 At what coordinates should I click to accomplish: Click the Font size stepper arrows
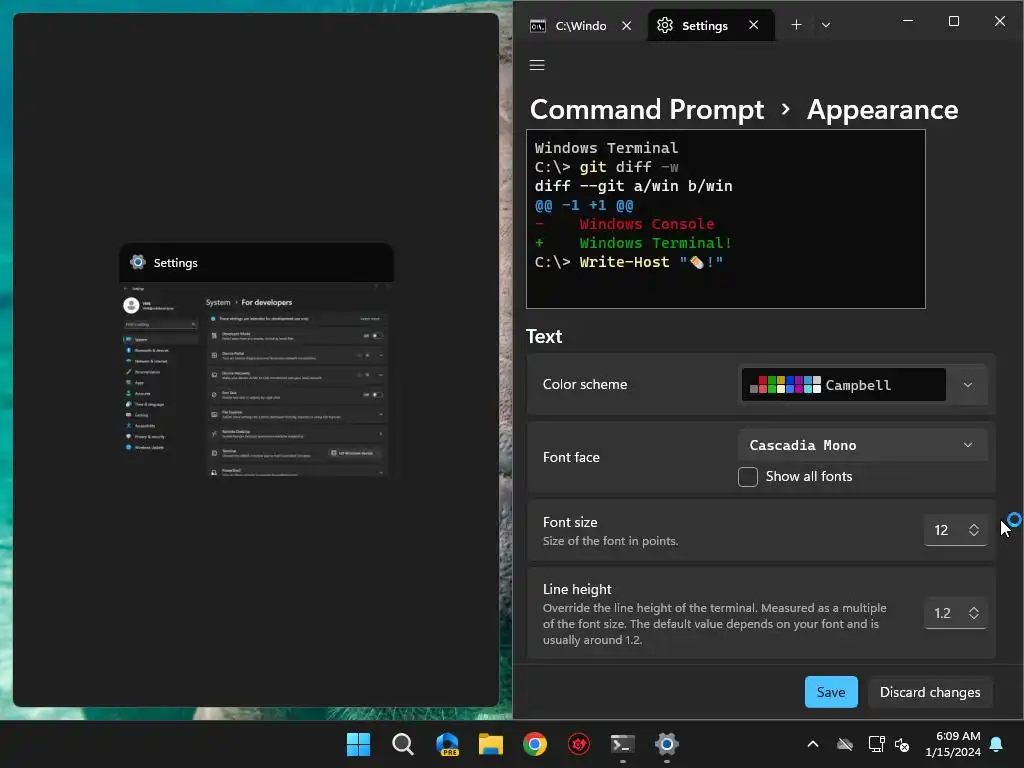tap(974, 530)
